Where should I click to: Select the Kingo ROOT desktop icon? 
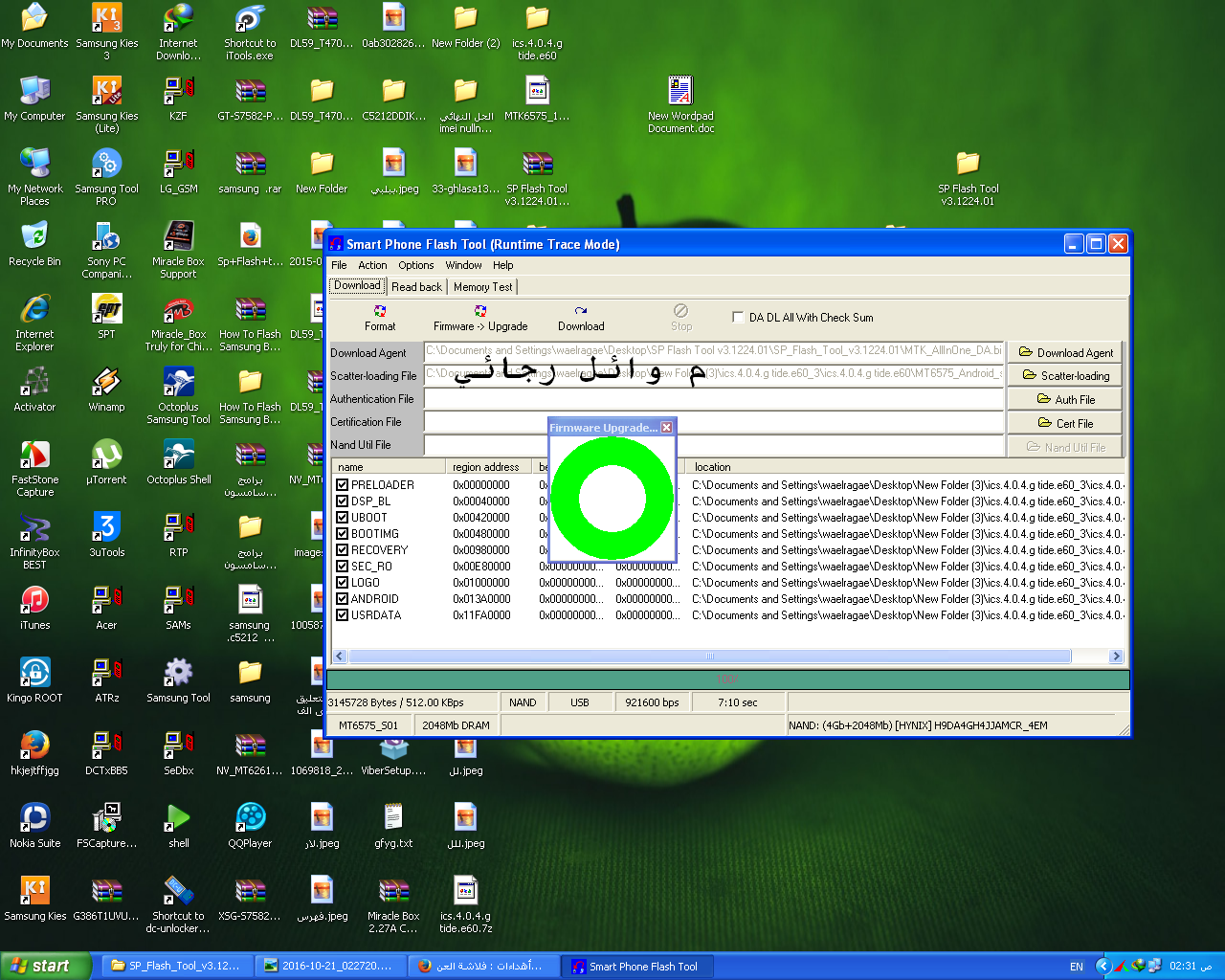tap(34, 681)
